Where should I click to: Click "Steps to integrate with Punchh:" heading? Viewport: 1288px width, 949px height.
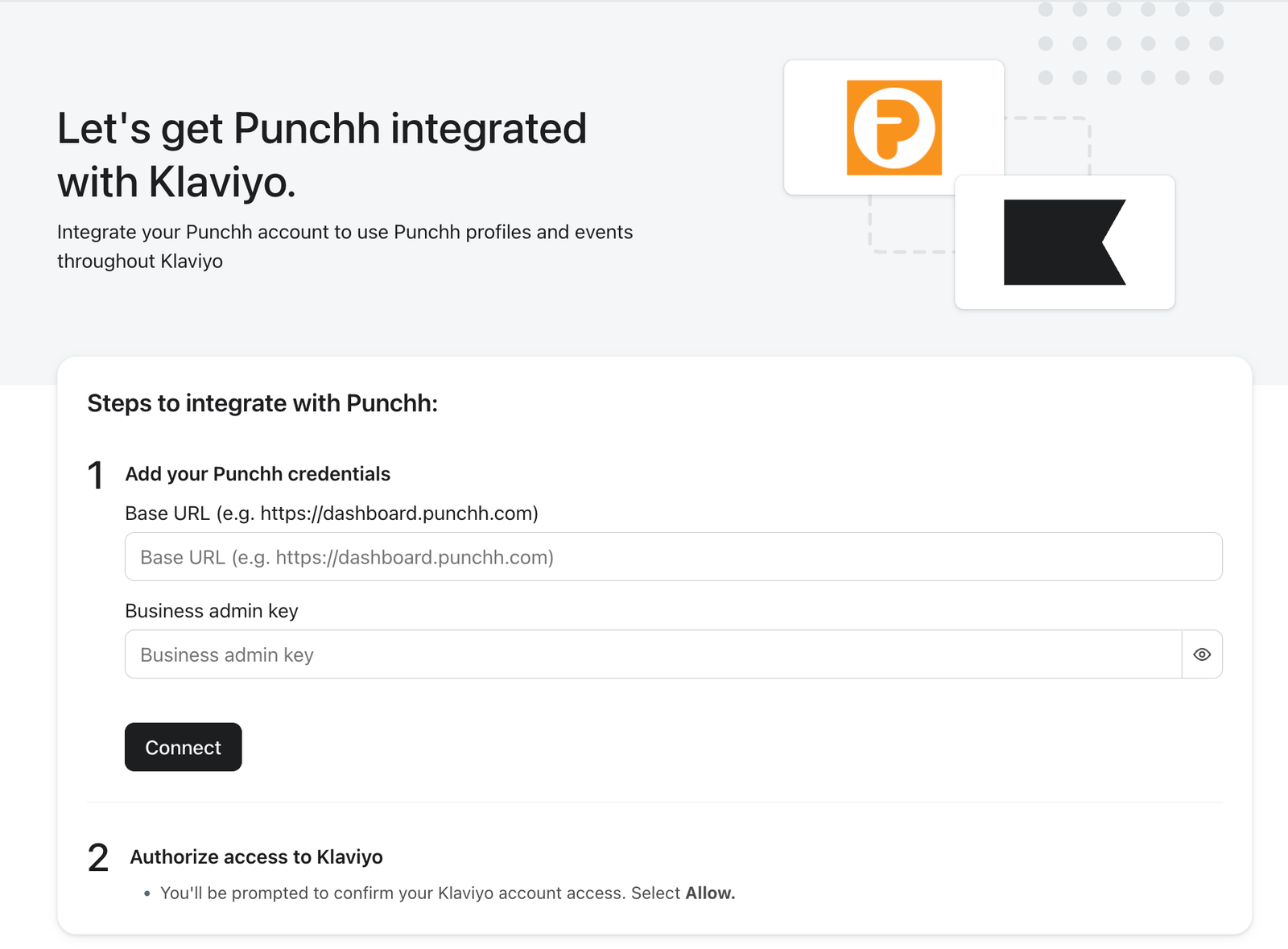(262, 402)
